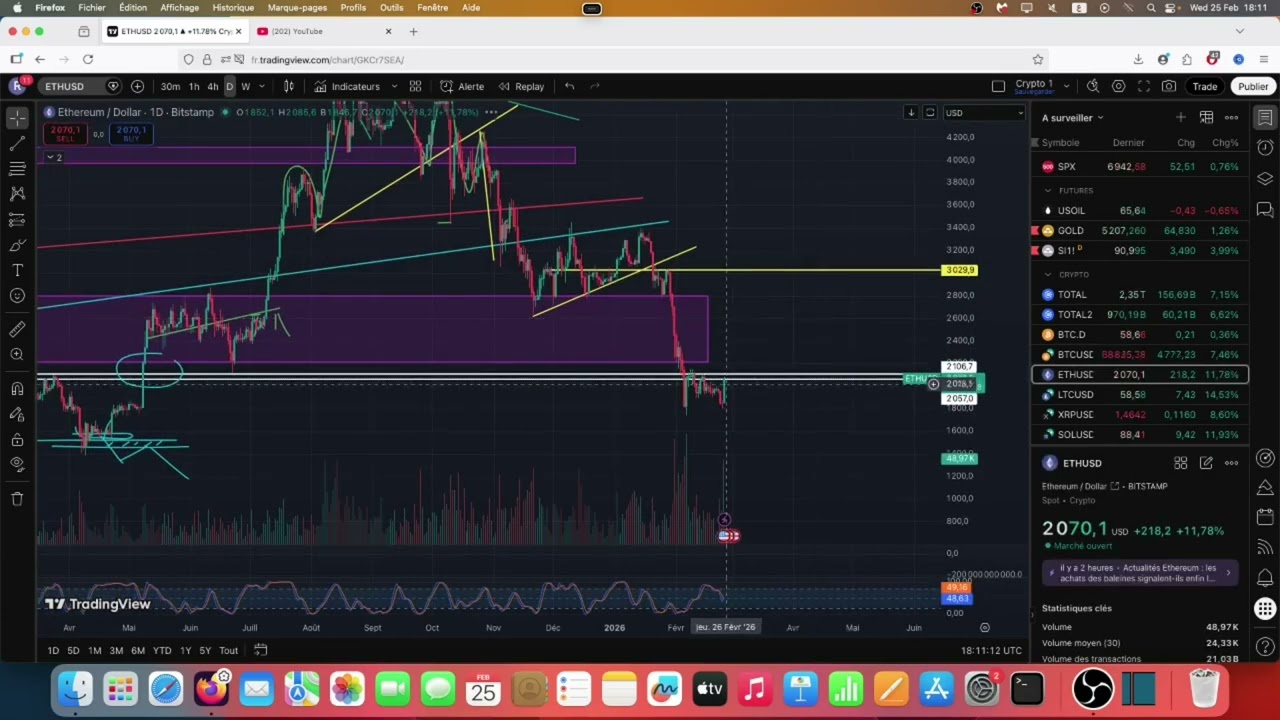Add a symbol to the watchlist
The height and width of the screenshot is (720, 1280).
tap(1181, 117)
